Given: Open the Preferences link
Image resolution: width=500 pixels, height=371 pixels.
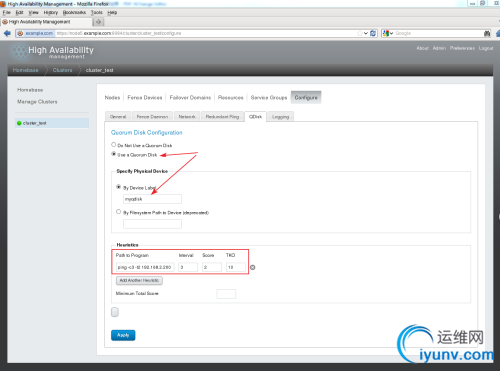Looking at the screenshot, I should point(462,48).
